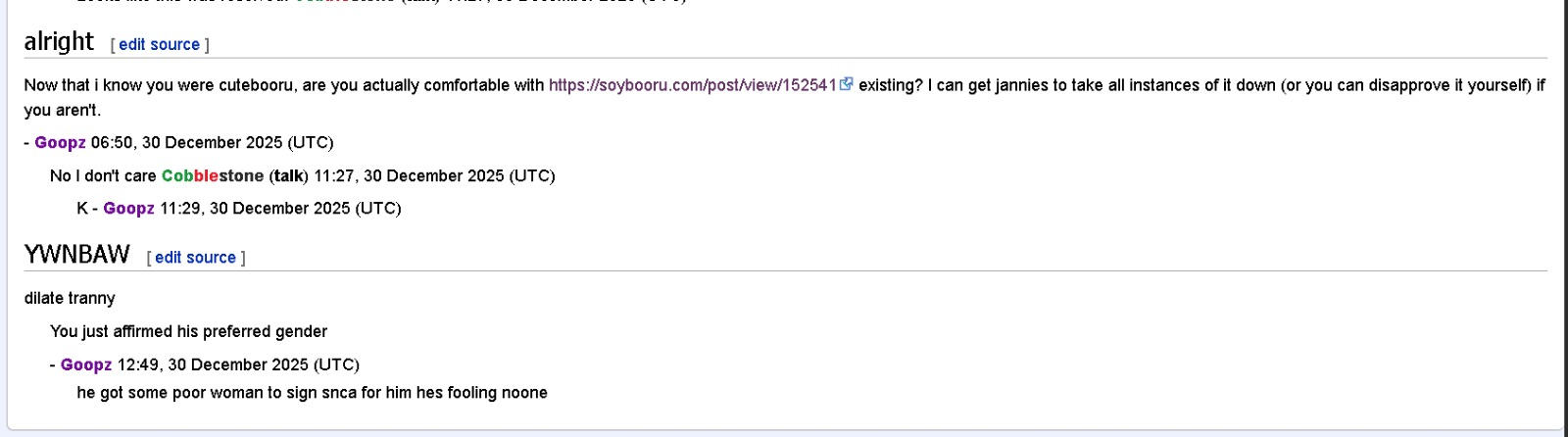Edit source of the "YWNBAW" section
This screenshot has width=1568, height=437.
point(195,257)
